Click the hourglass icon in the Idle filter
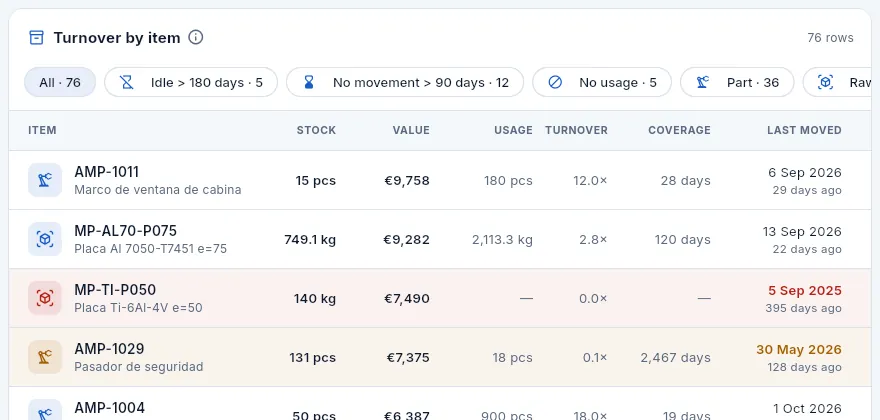 (127, 83)
